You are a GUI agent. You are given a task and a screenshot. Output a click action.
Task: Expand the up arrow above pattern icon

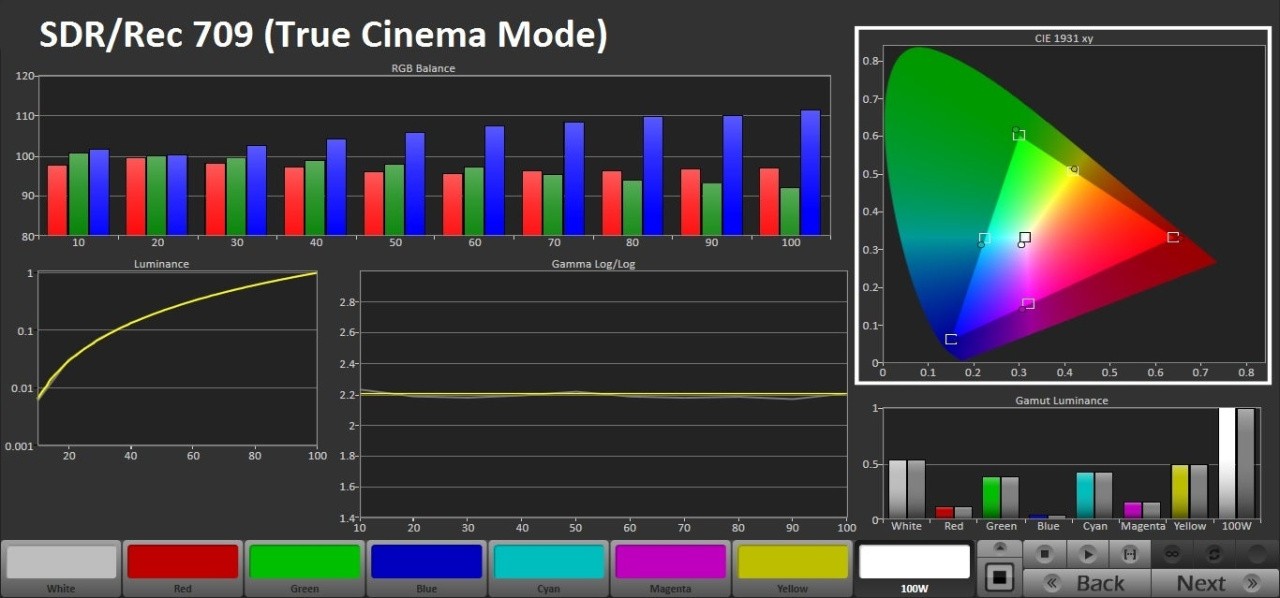(x=1000, y=549)
